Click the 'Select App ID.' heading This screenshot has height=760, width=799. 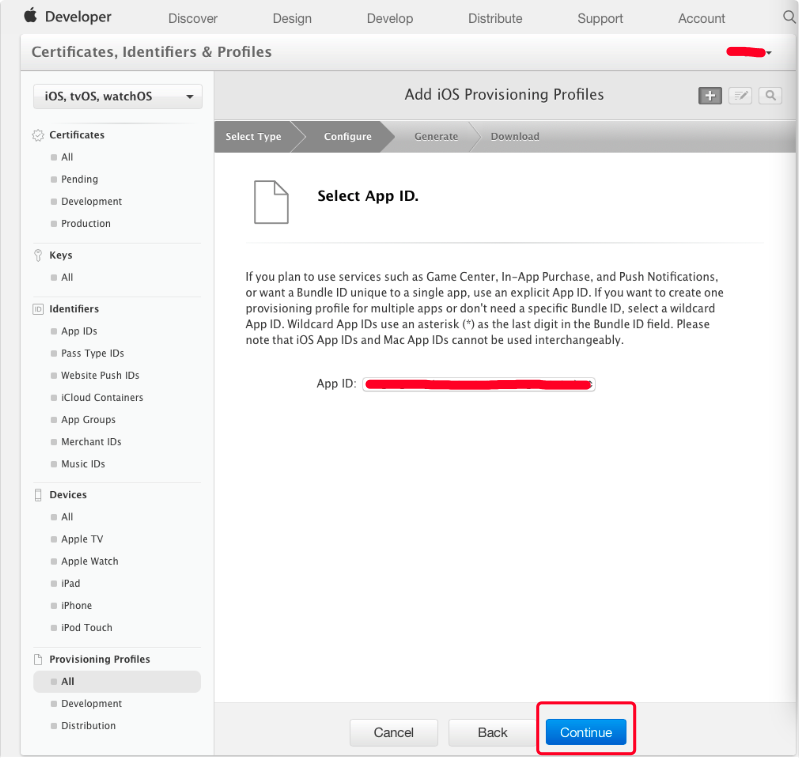click(368, 196)
